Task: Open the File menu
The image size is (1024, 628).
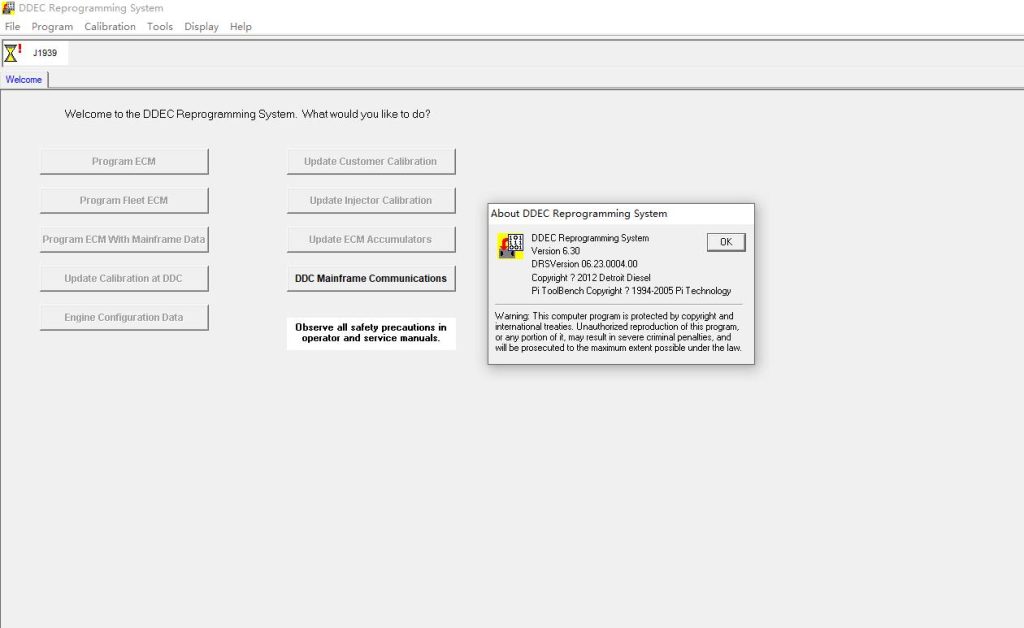Action: coord(12,27)
